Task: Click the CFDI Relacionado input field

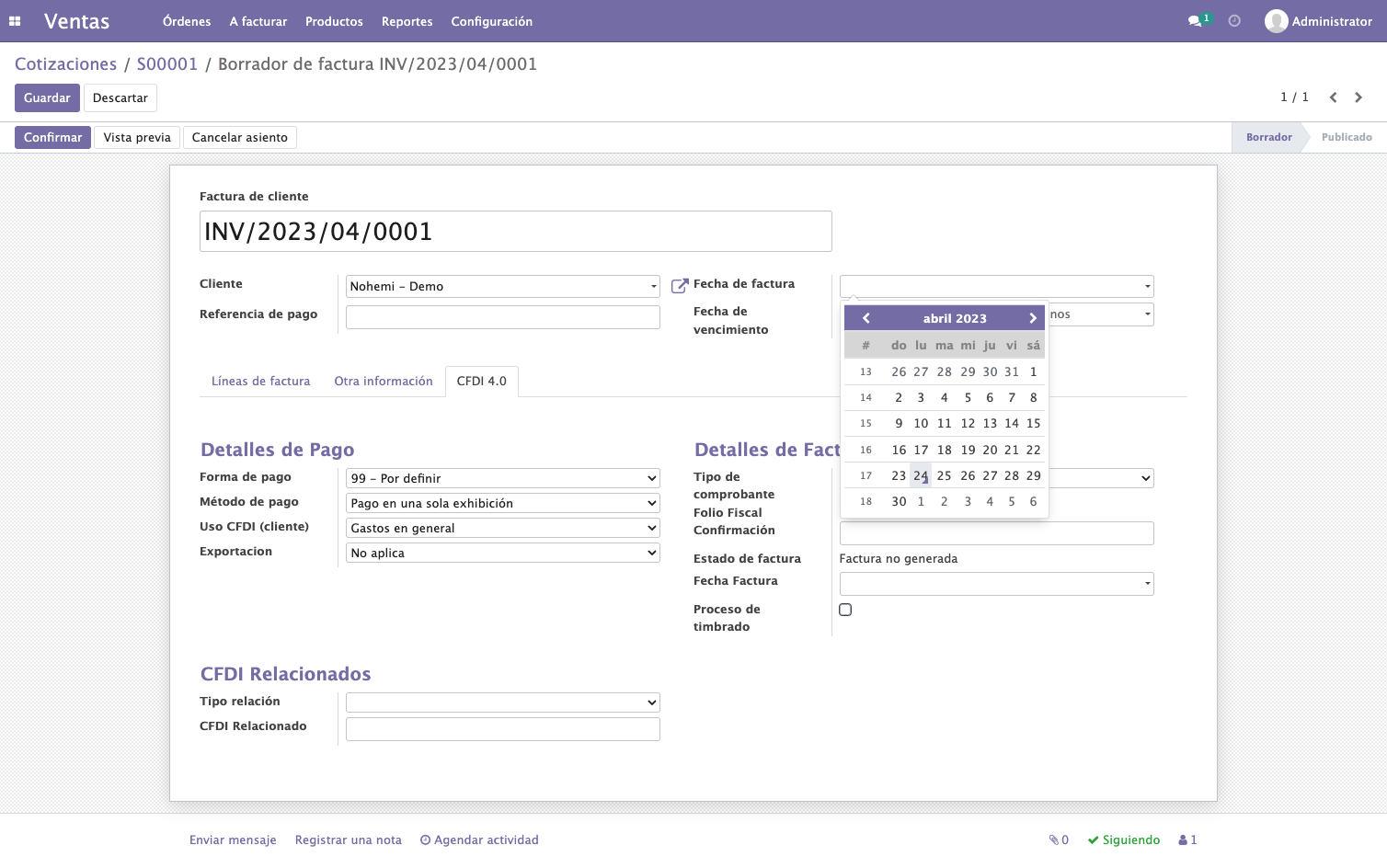Action: coord(503,729)
